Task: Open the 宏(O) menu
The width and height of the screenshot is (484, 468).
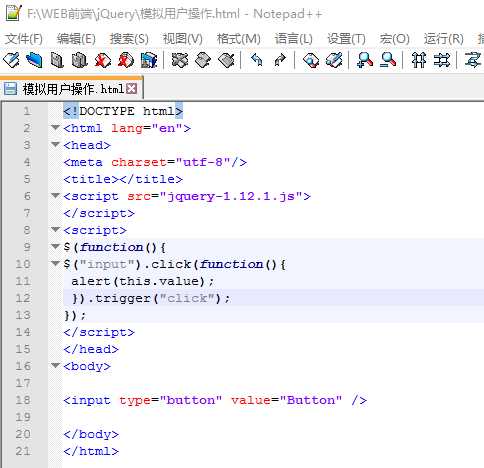Action: click(395, 39)
